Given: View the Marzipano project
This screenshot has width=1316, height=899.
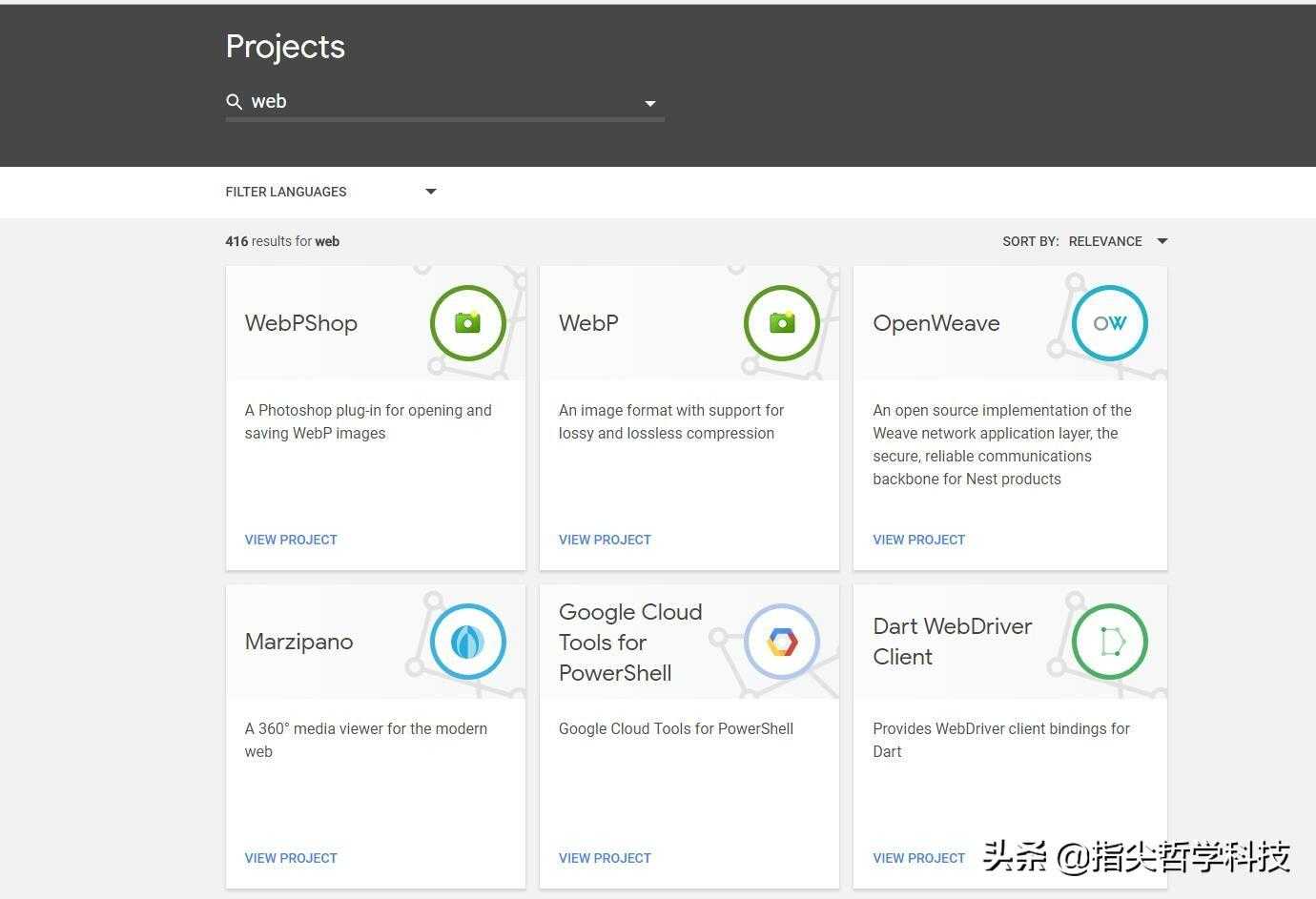Looking at the screenshot, I should click(291, 858).
